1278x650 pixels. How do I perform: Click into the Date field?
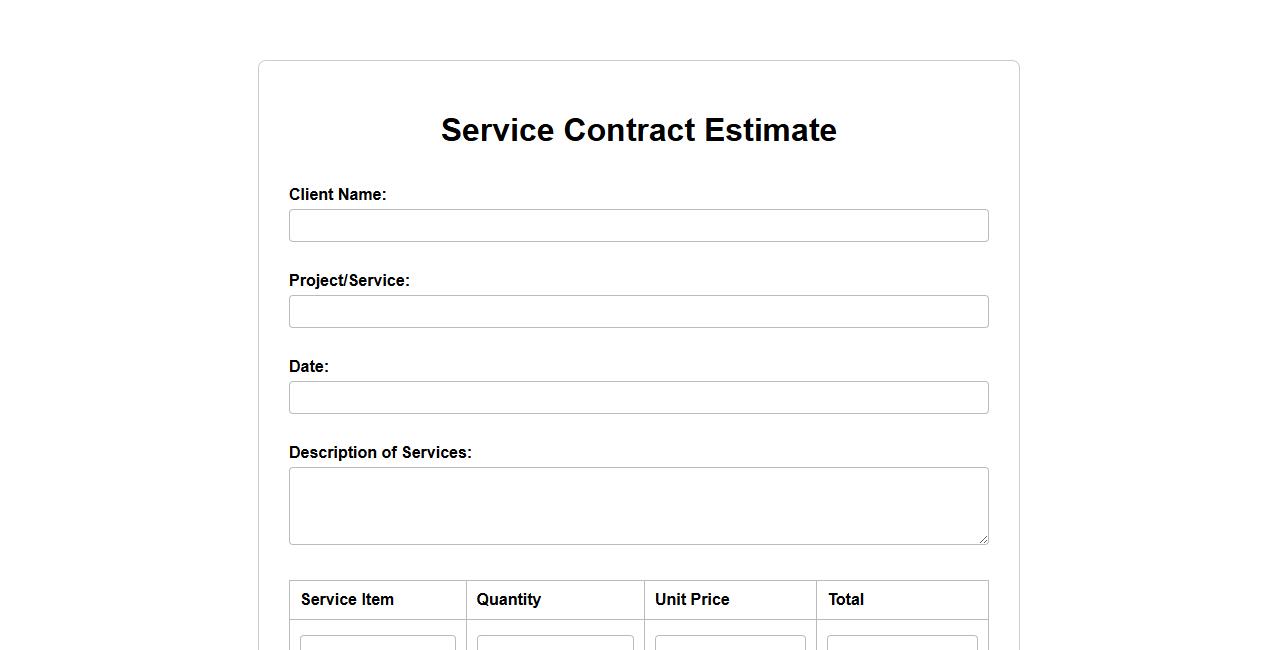coord(638,398)
